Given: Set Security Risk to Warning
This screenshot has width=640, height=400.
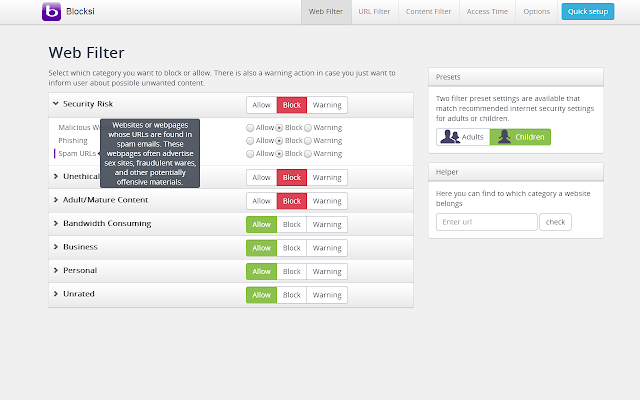Looking at the screenshot, I should 327,105.
